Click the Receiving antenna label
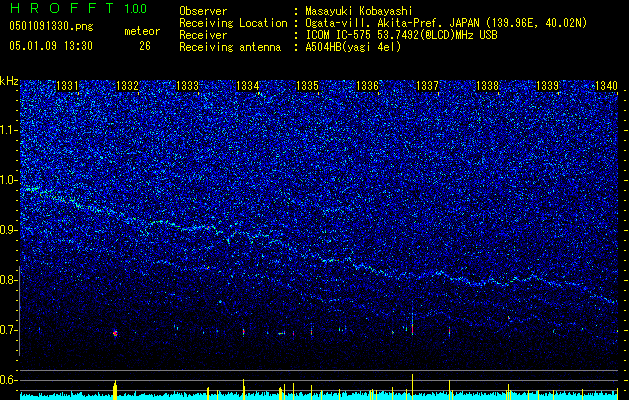This screenshot has height=400, width=629. (230, 47)
